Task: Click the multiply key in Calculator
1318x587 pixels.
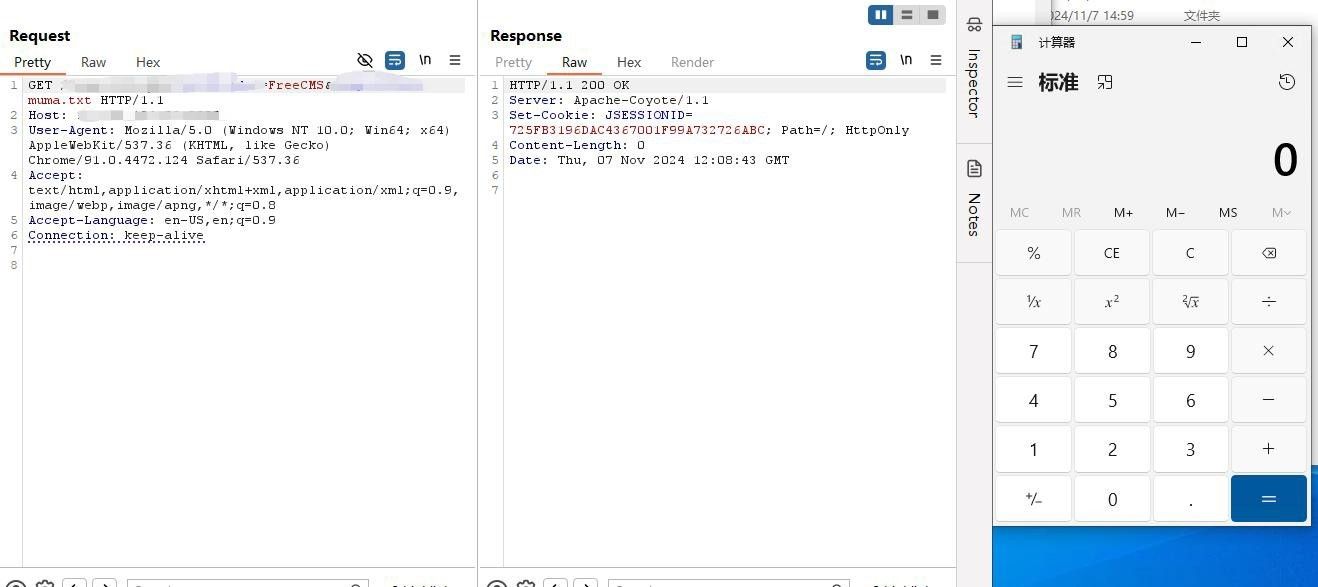Action: (x=1269, y=351)
